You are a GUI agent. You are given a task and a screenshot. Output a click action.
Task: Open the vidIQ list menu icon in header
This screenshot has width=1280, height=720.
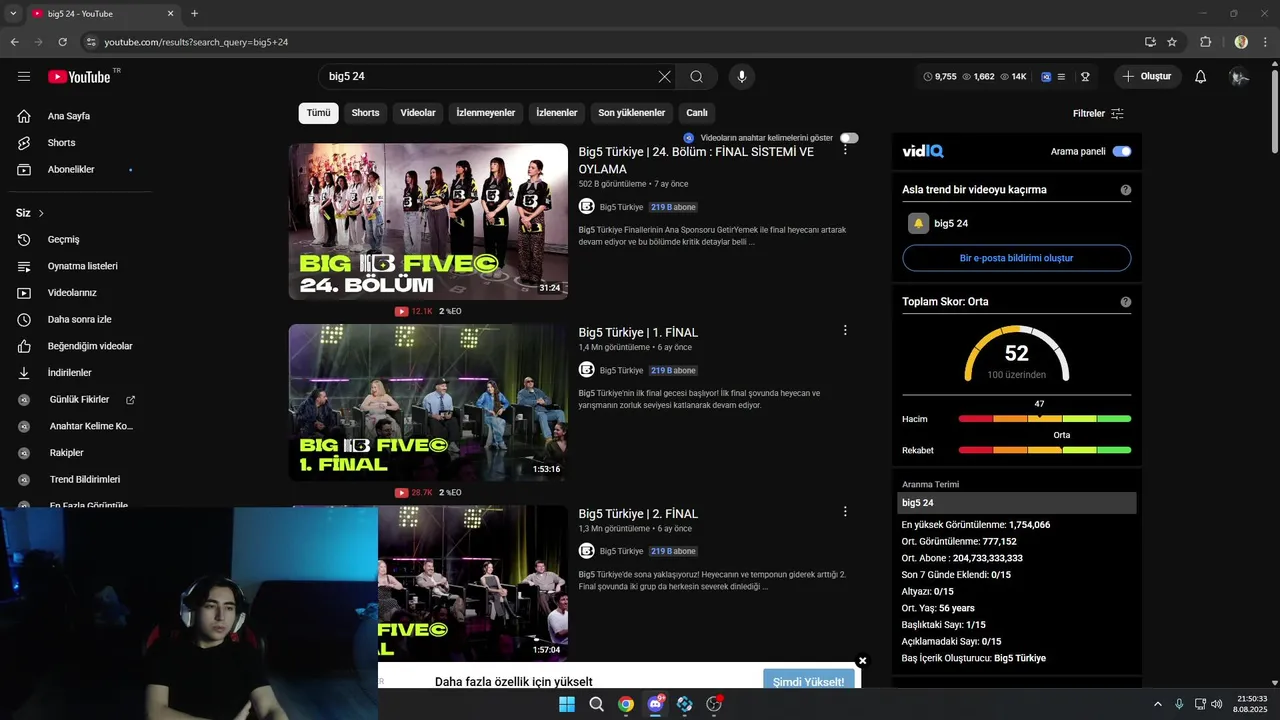tap(1061, 77)
